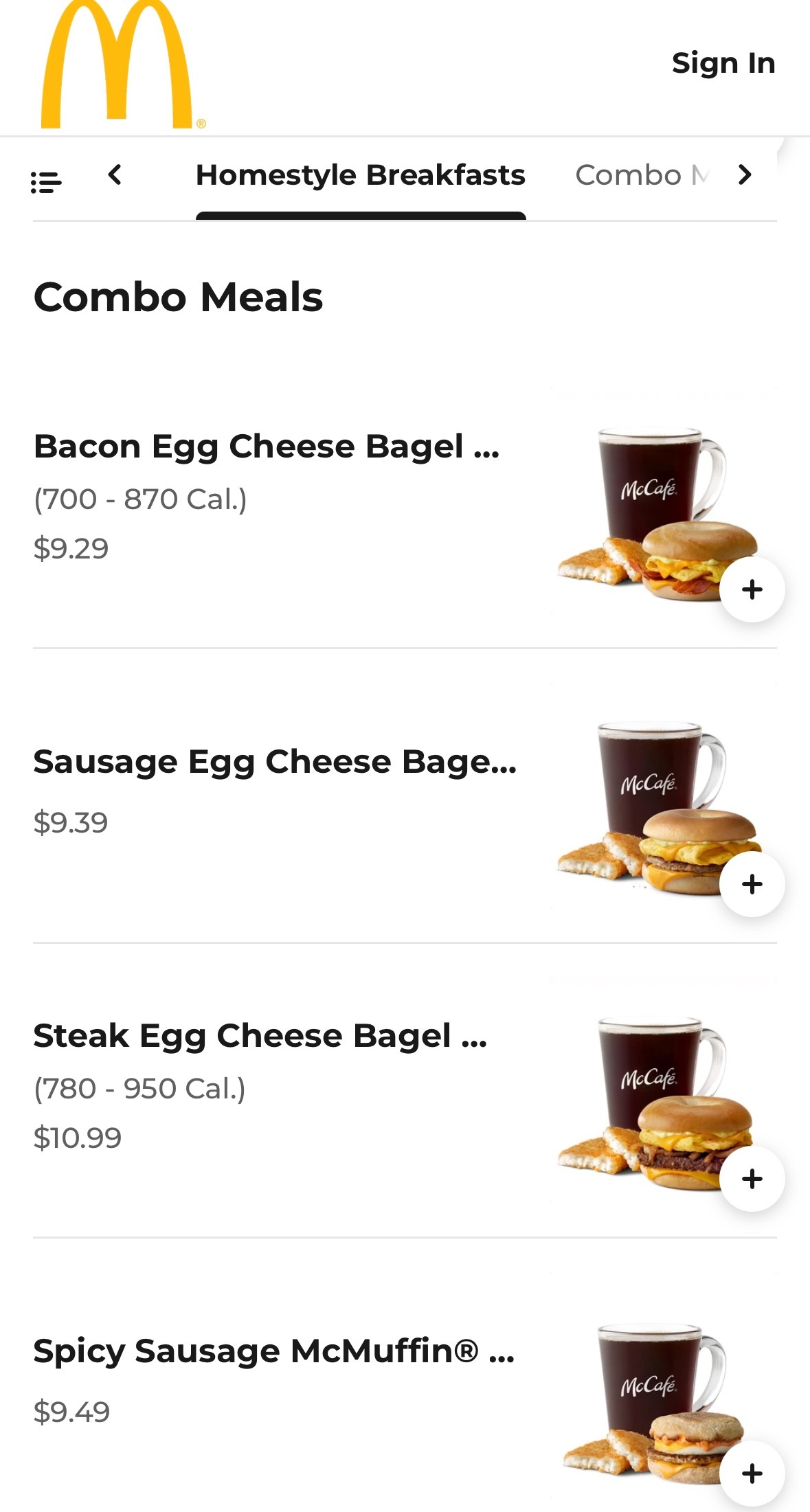Open Steak Egg Cheese Bagel item title

point(260,1036)
